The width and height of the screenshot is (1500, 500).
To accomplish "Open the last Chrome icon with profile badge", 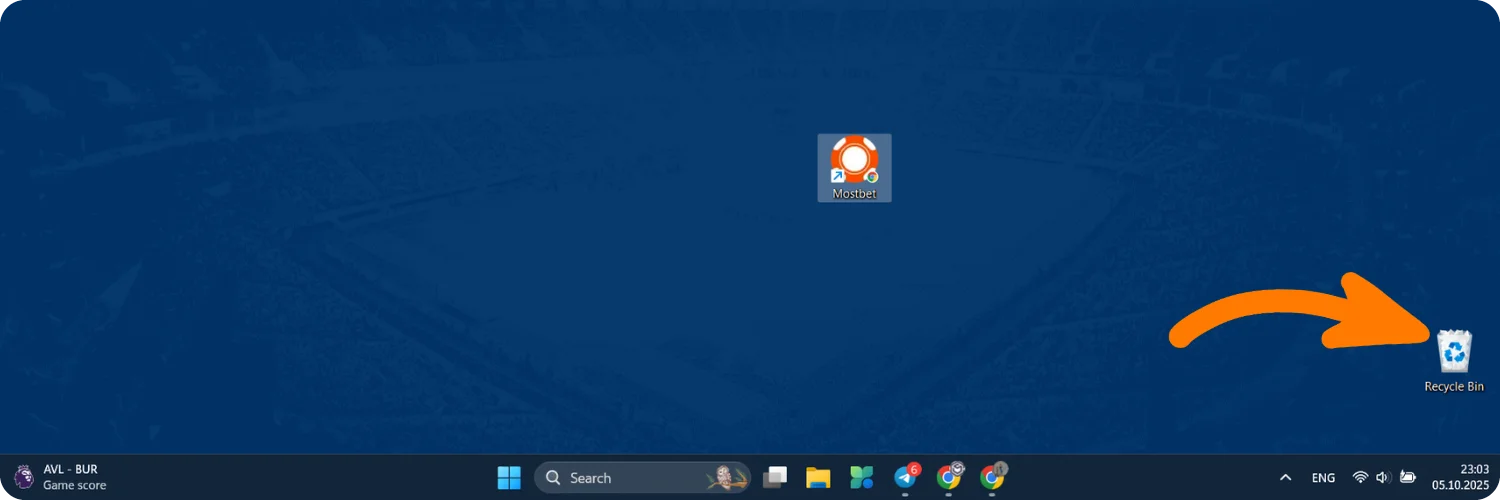I will pyautogui.click(x=993, y=477).
